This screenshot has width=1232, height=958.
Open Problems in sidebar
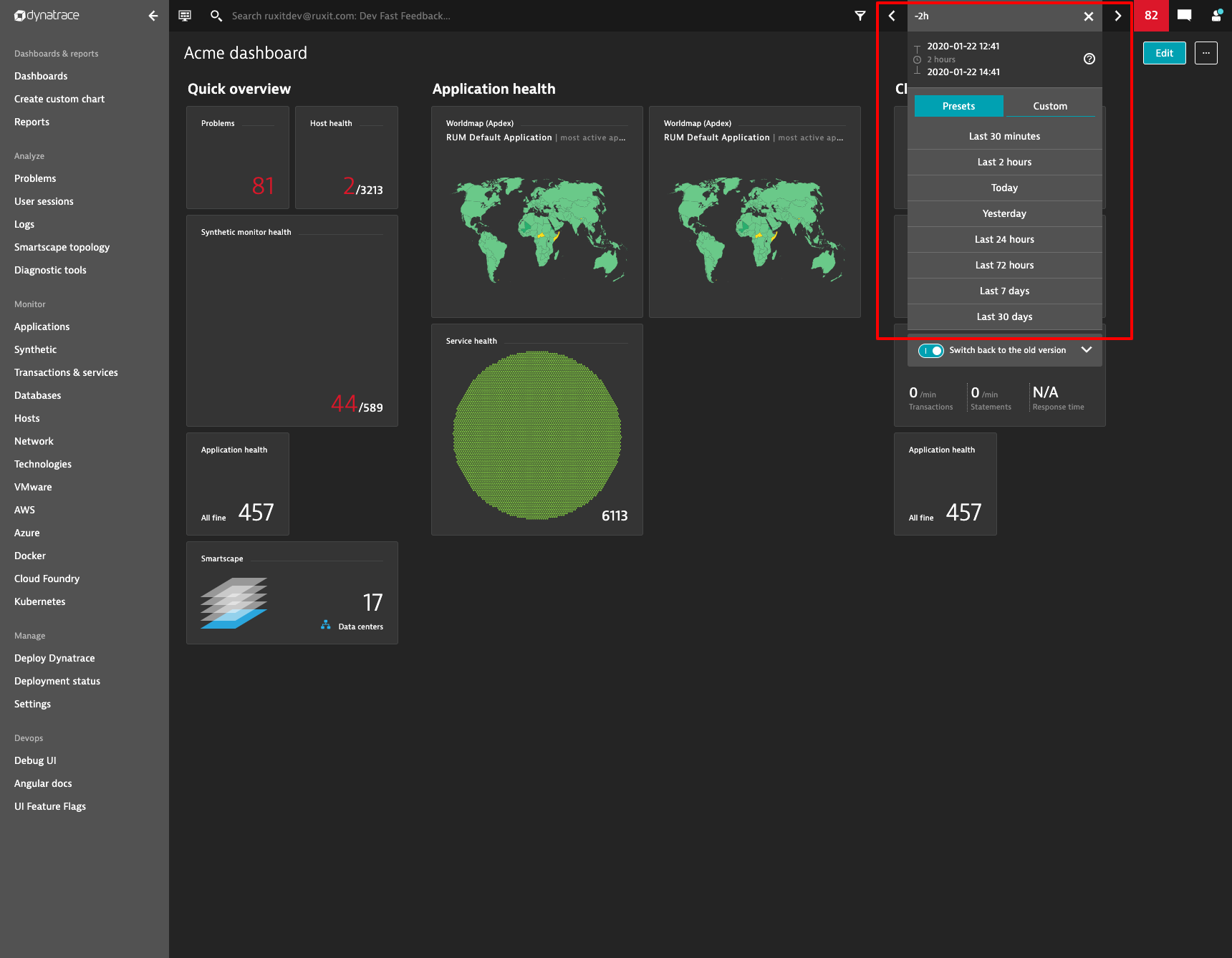click(x=35, y=178)
